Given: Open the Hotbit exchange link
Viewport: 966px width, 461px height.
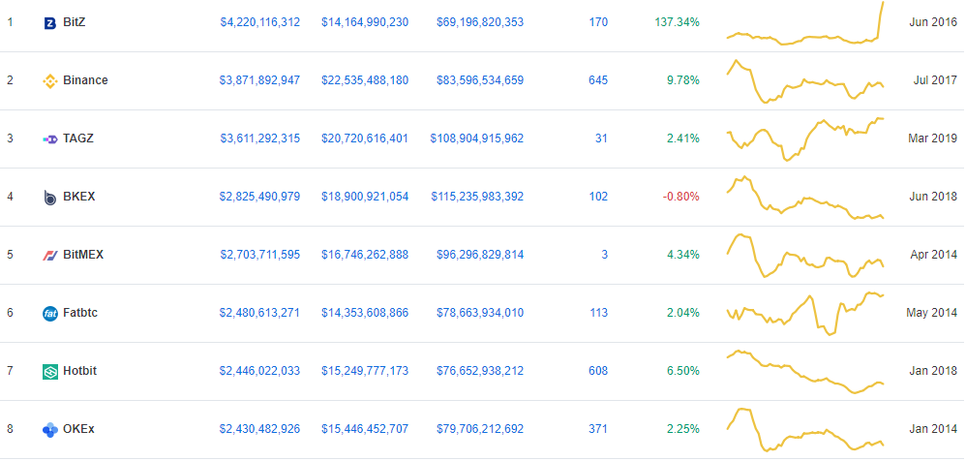Looking at the screenshot, I should click(x=79, y=371).
